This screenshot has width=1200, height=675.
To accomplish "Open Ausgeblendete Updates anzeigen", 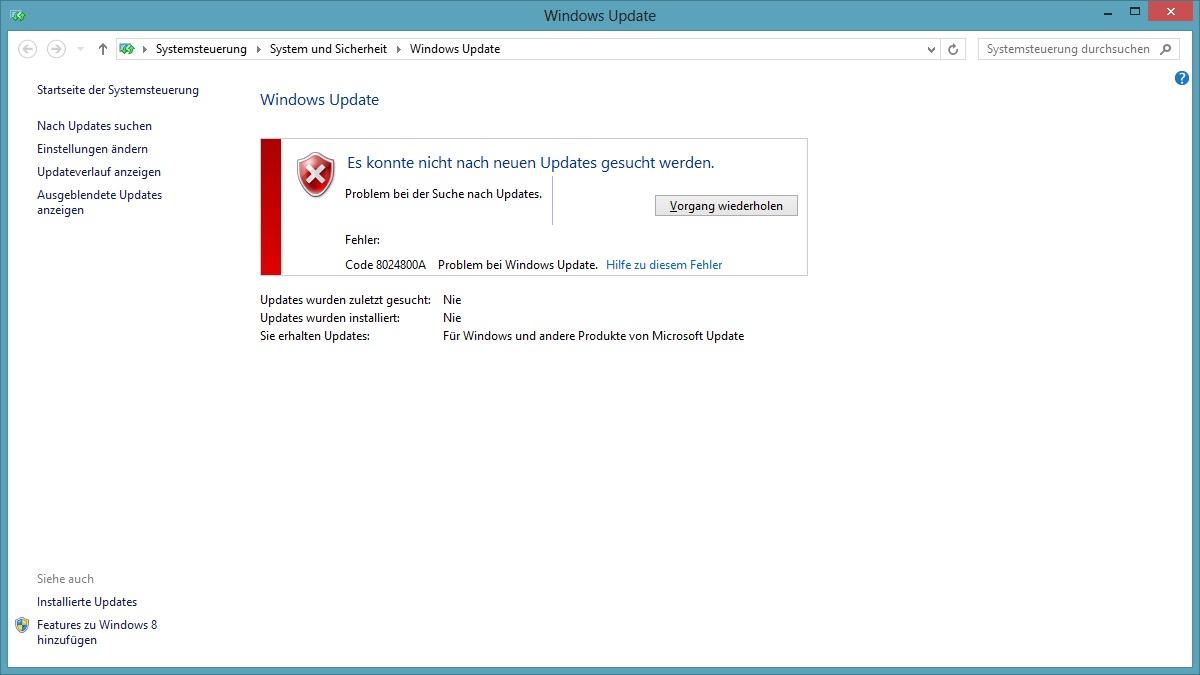I will coord(99,203).
